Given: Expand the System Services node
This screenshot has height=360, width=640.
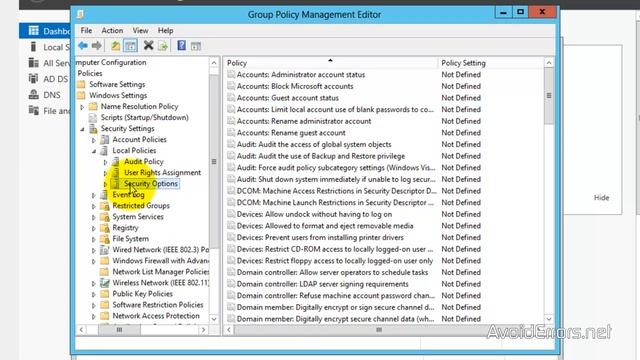Looking at the screenshot, I should tap(93, 217).
